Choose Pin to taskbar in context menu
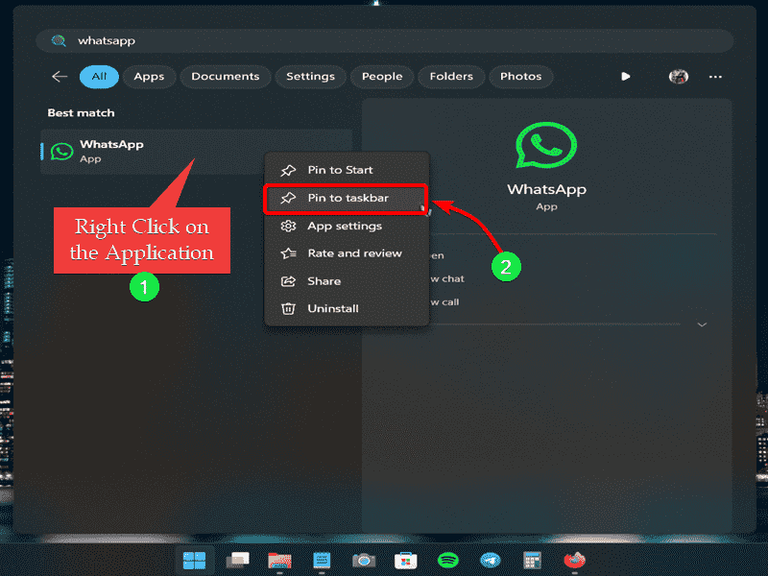Viewport: 768px width, 576px height. 345,198
